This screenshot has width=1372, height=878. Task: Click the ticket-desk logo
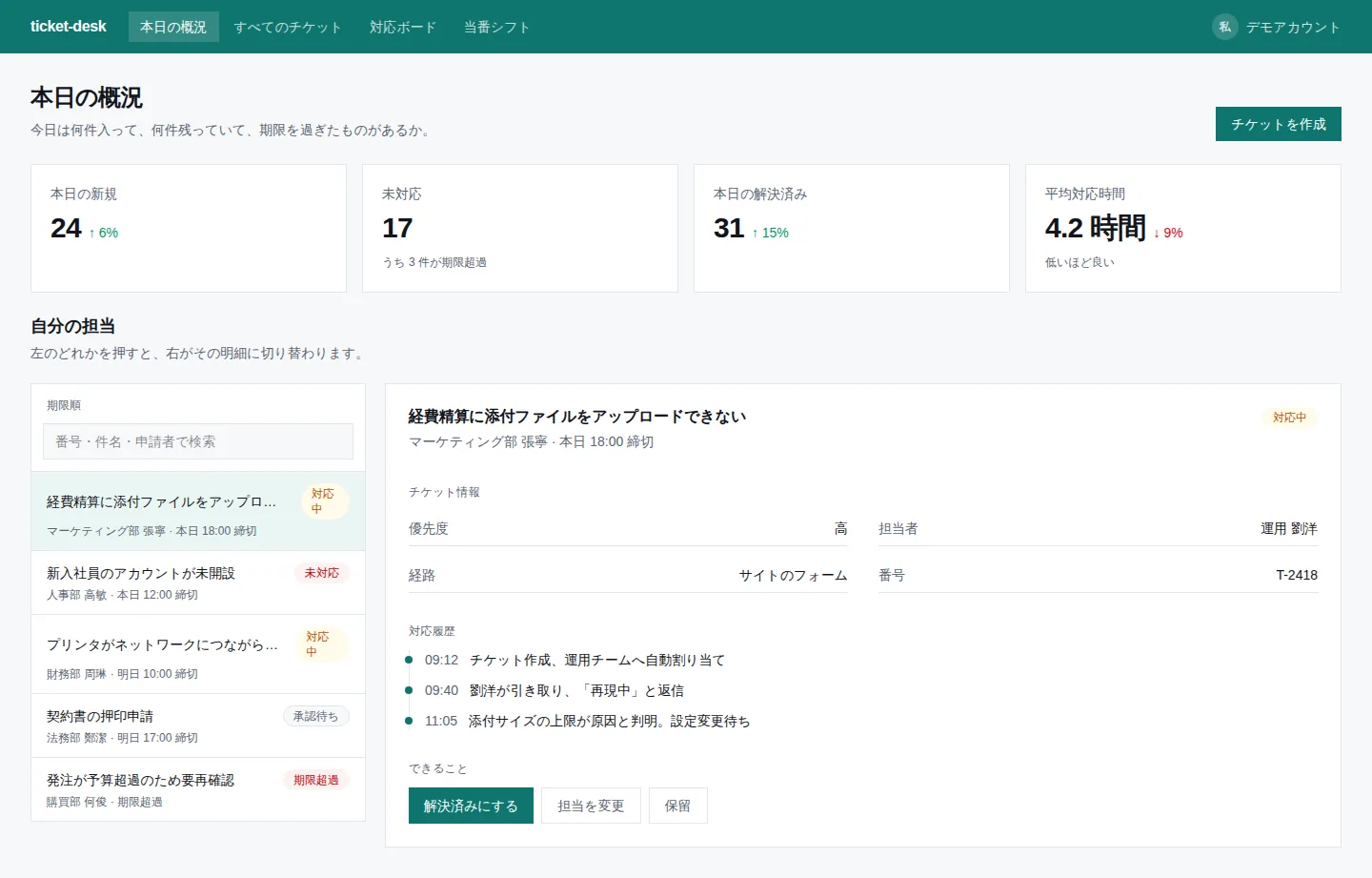click(69, 27)
